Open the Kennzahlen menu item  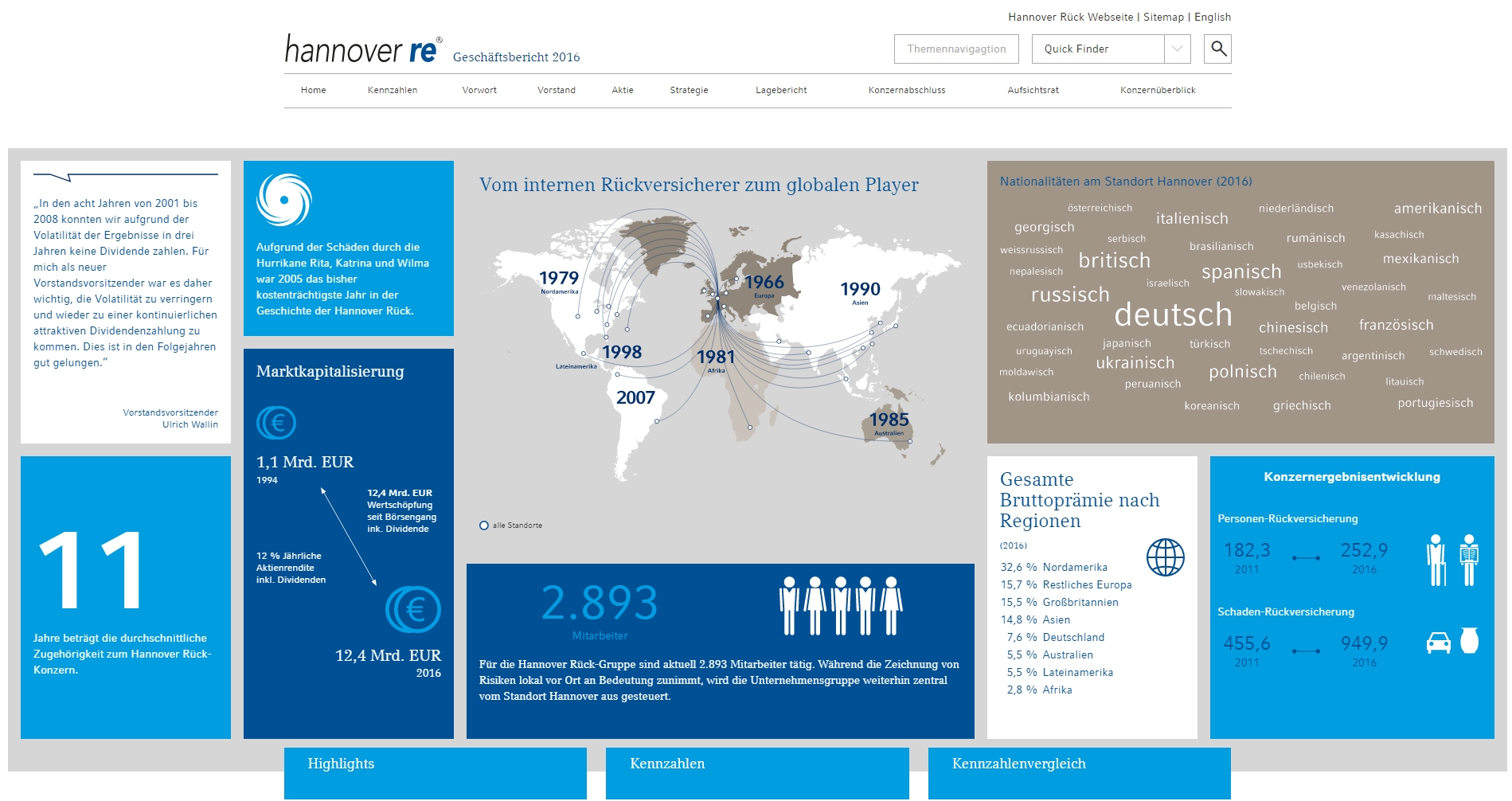[392, 90]
